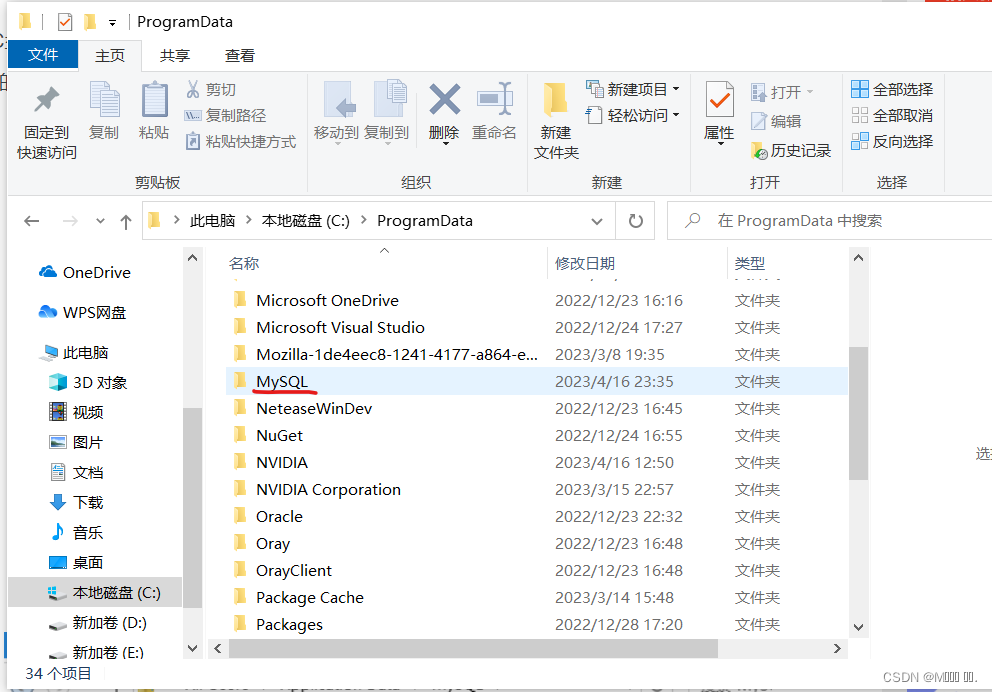The image size is (992, 692).
Task: Select the NuGet folder
Action: [x=536, y=436]
